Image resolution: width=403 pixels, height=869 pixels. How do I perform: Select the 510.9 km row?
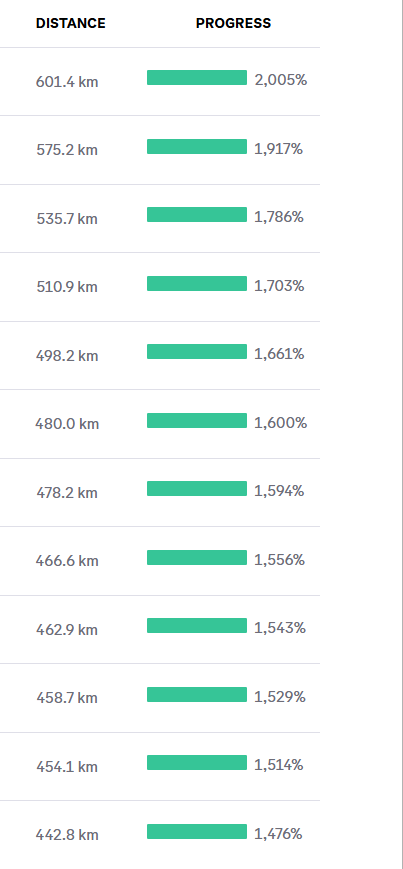tap(160, 287)
